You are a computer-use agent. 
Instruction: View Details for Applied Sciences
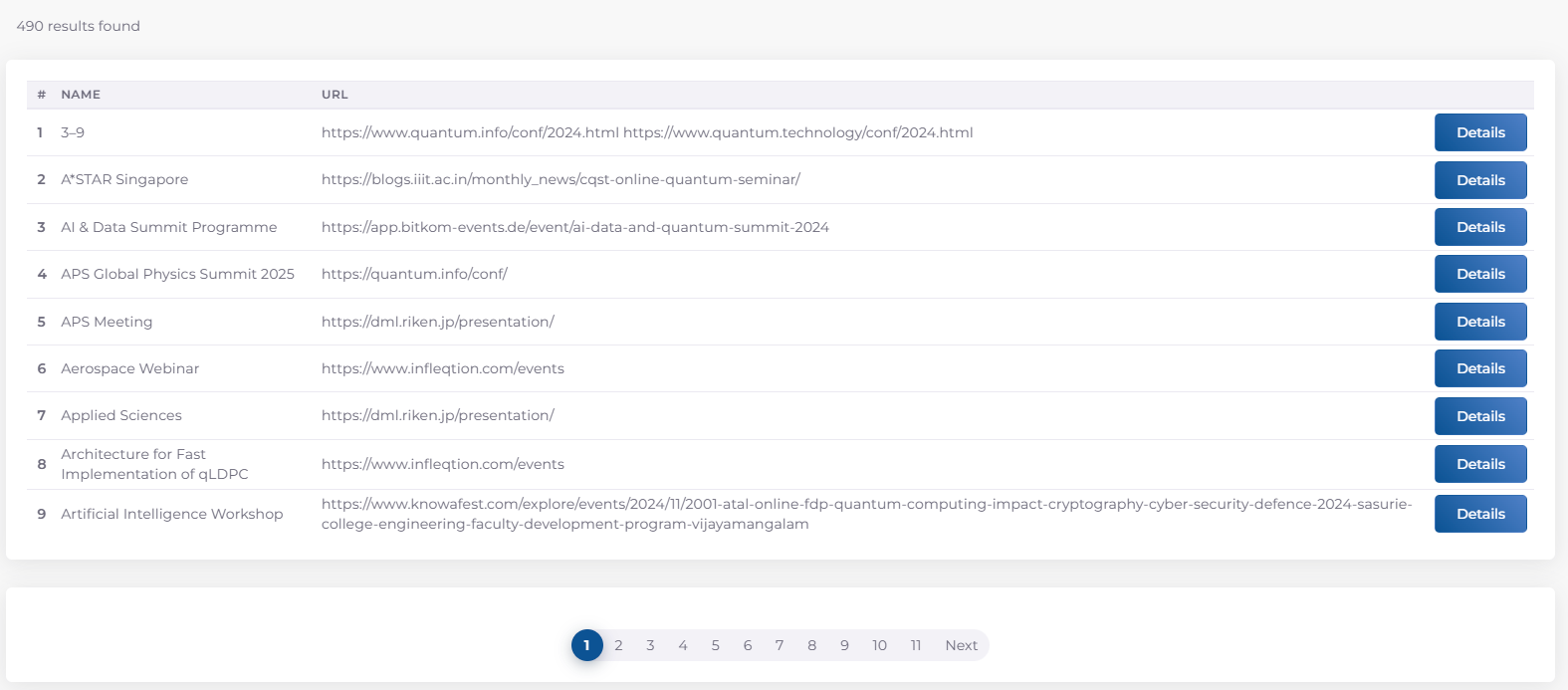tap(1479, 416)
